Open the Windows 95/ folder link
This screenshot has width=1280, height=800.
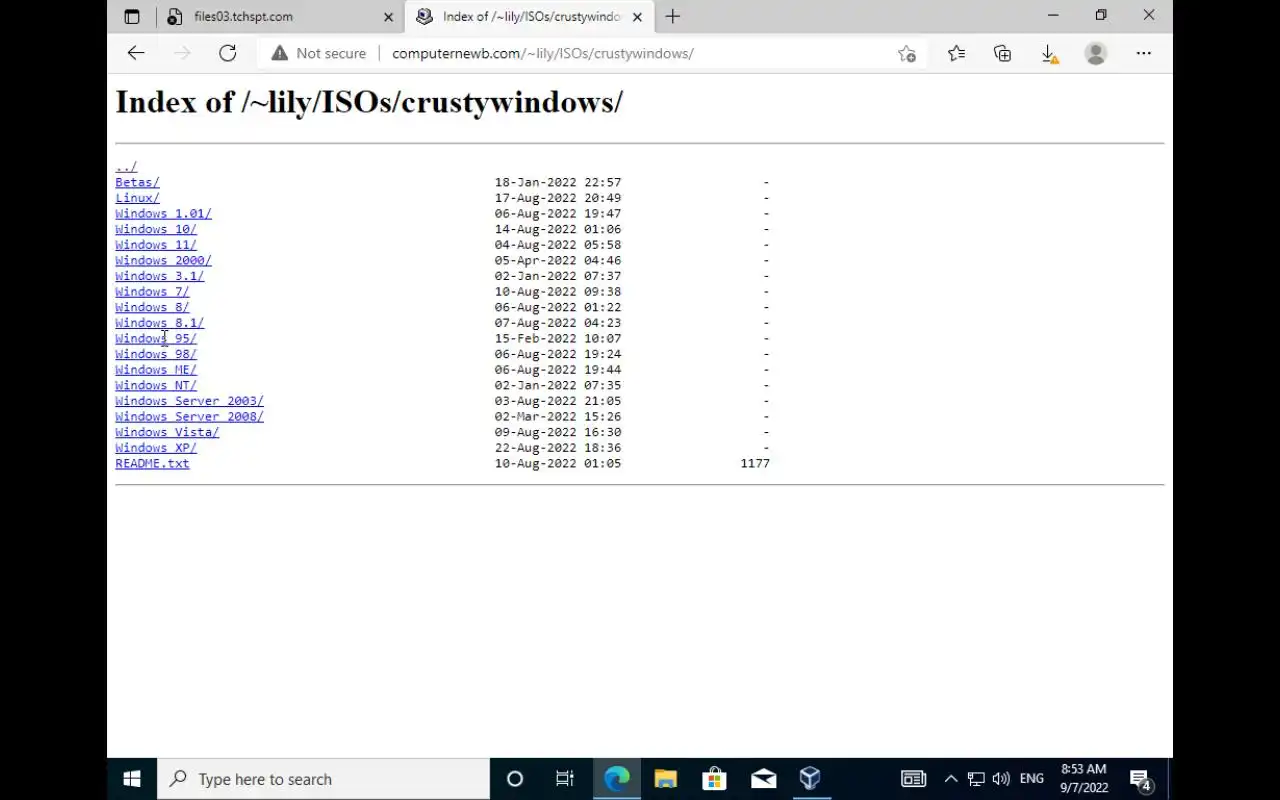tap(156, 338)
